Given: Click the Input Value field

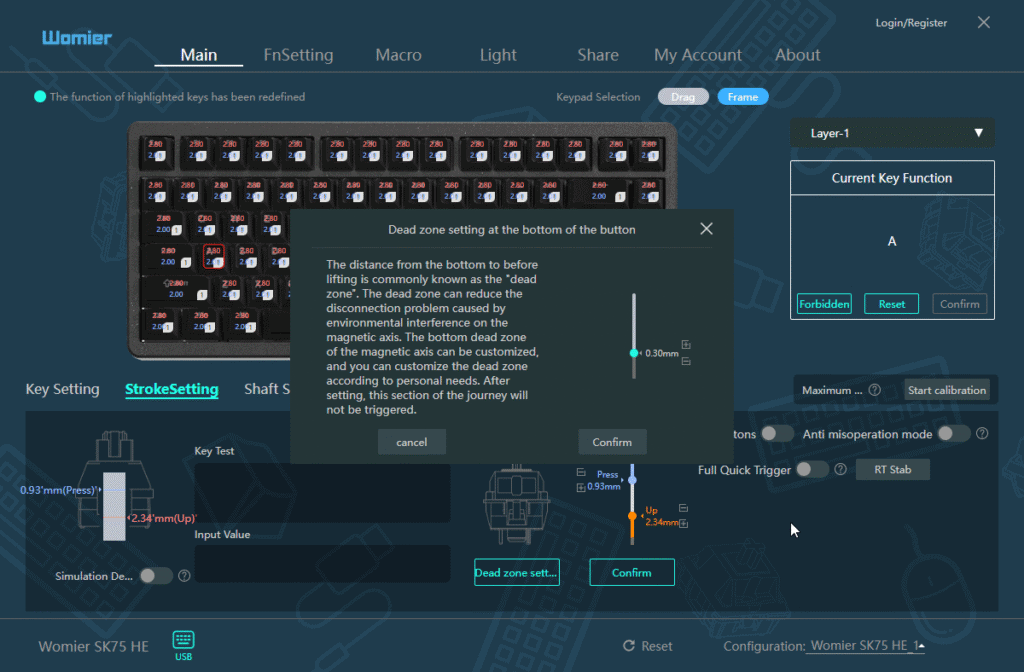Looking at the screenshot, I should click(x=322, y=563).
